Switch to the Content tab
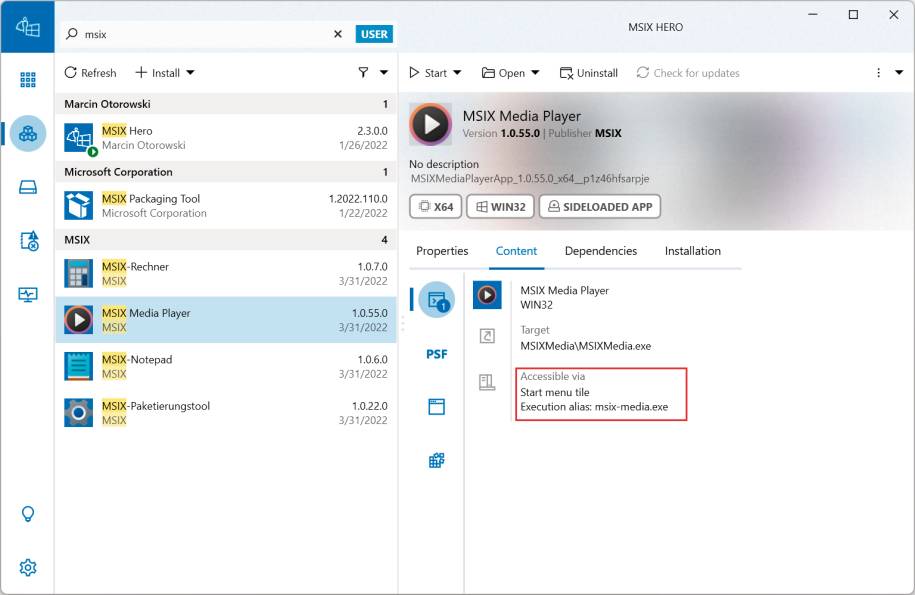 [x=516, y=251]
